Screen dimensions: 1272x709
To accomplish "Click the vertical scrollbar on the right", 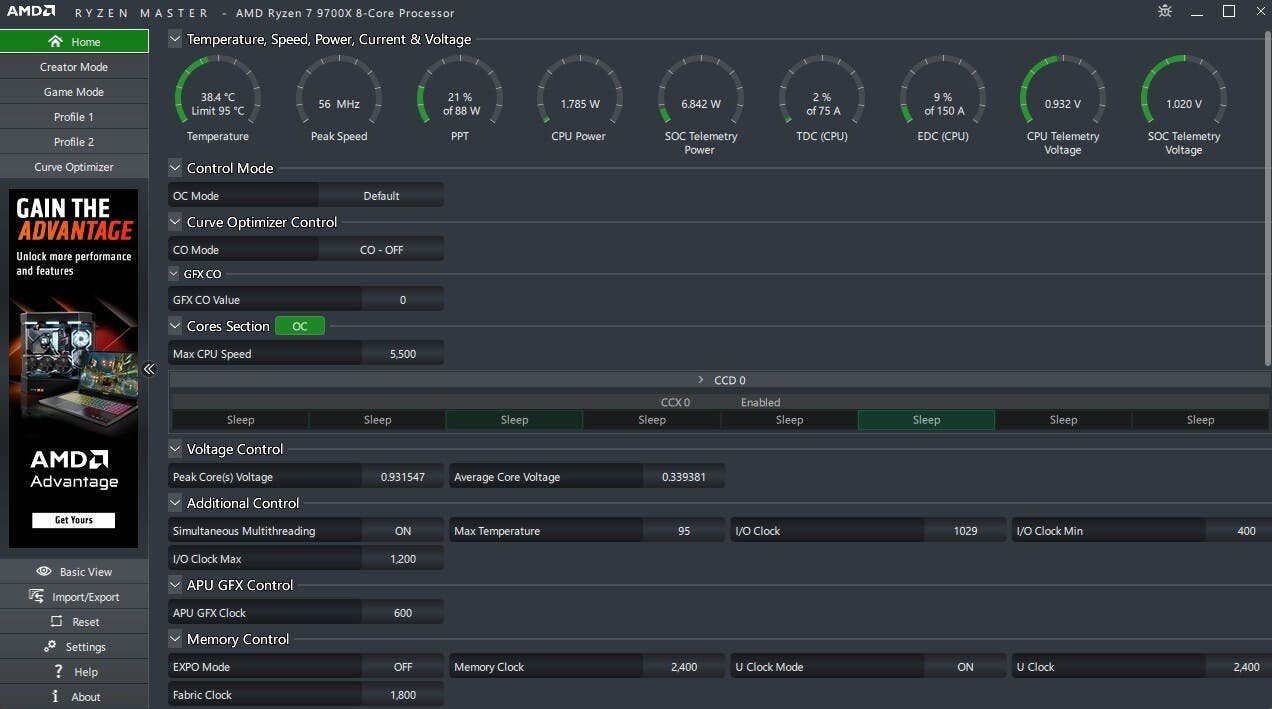I will coord(1268,200).
